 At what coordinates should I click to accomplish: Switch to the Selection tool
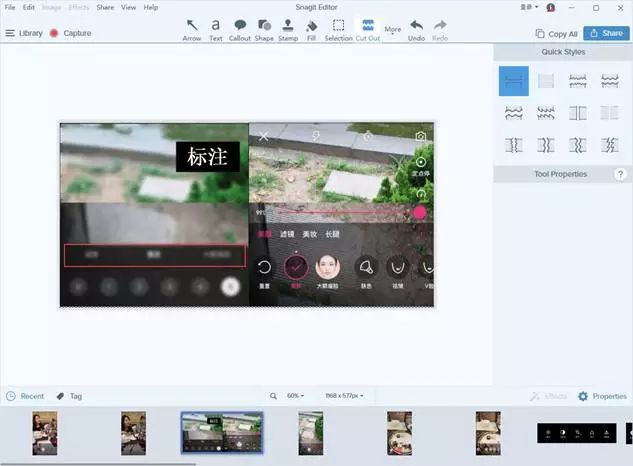pos(338,29)
